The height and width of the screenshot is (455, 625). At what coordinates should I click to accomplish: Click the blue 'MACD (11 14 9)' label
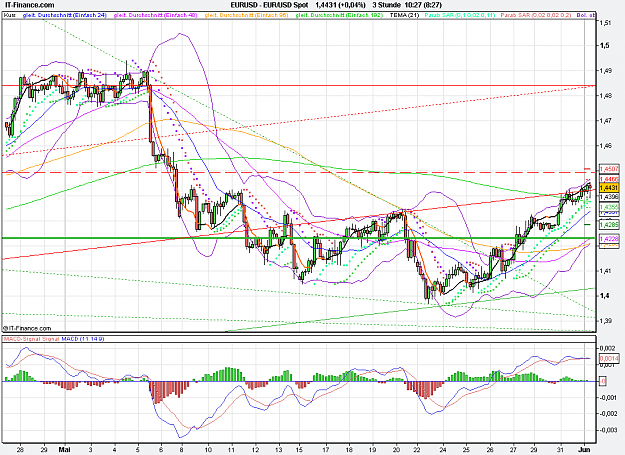click(x=83, y=339)
